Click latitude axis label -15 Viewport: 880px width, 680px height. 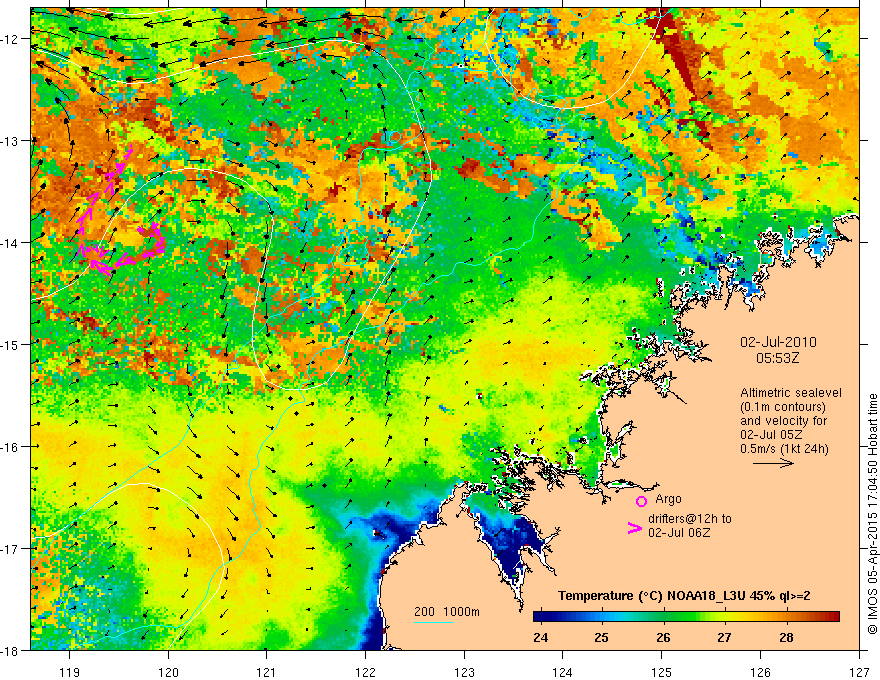(x=11, y=344)
